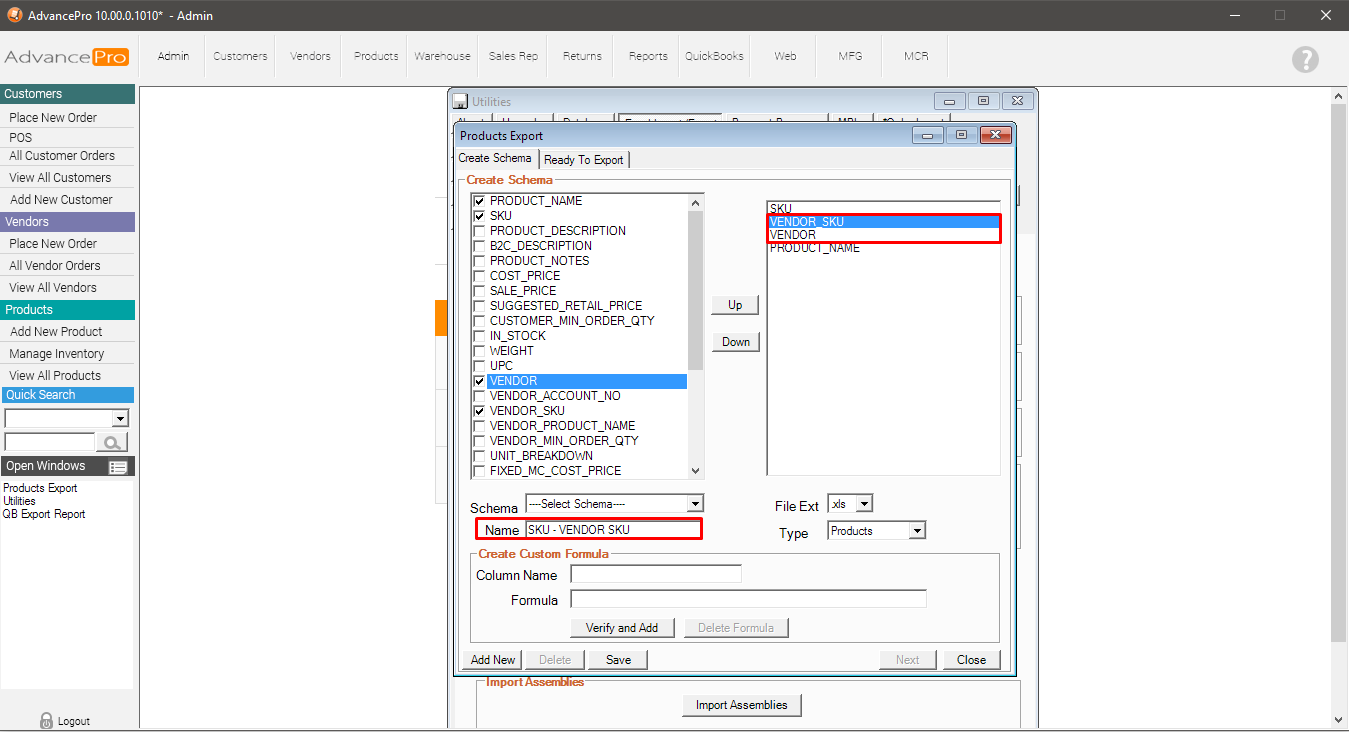Click the Save schema button
This screenshot has height=732, width=1349.
click(x=618, y=660)
